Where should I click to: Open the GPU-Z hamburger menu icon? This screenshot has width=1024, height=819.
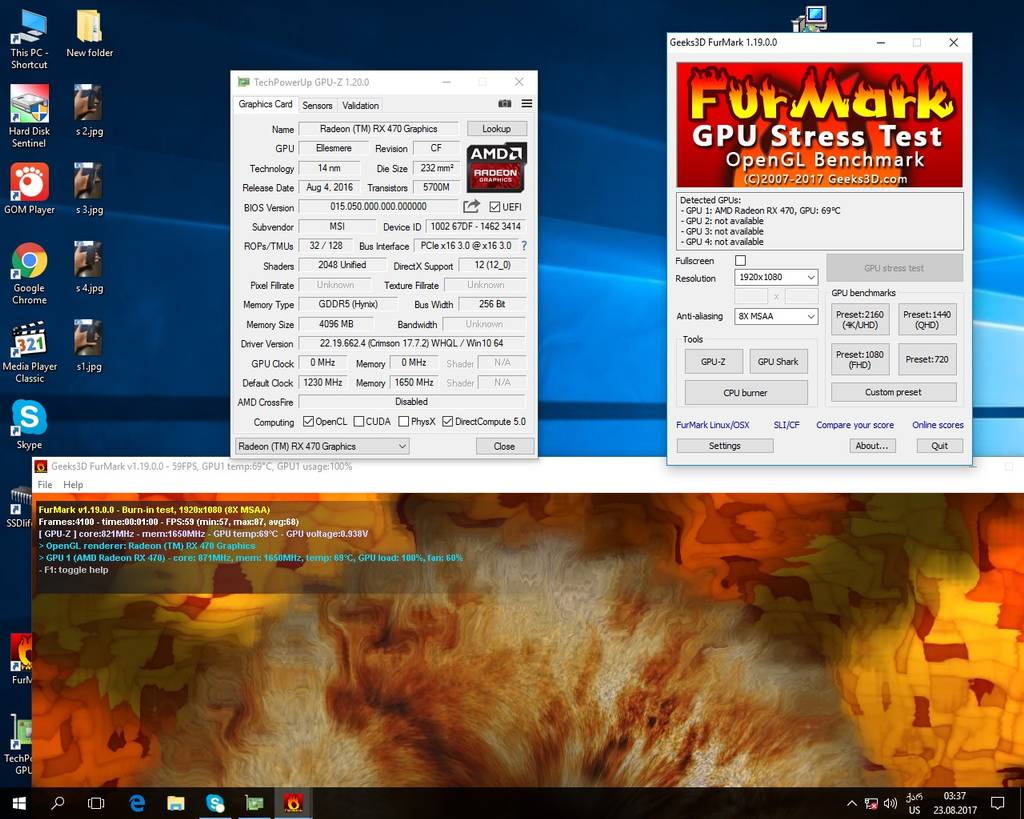(x=526, y=104)
